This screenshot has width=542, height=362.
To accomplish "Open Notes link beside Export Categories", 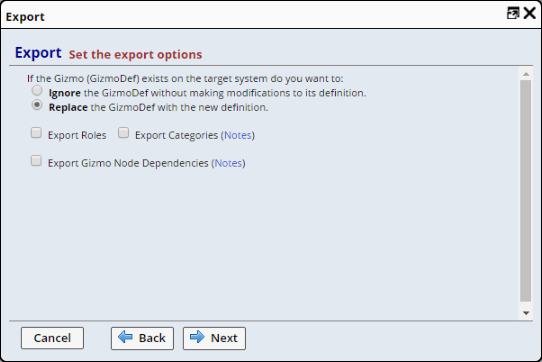I will click(238, 135).
